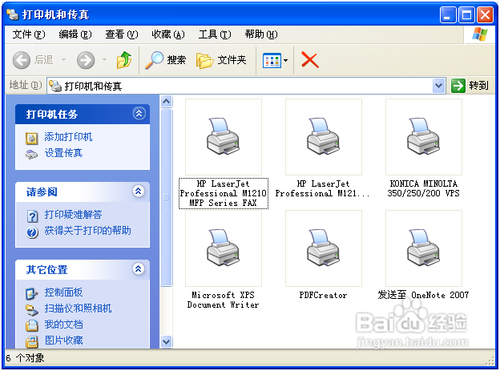Click the 6 个对象 status bar text
This screenshot has height=371, width=500.
click(x=25, y=358)
